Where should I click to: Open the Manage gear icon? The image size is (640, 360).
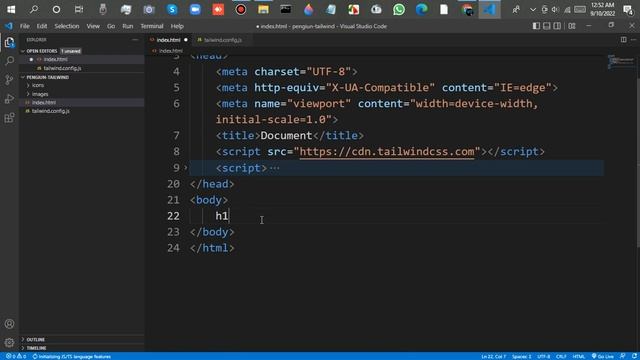coord(9,342)
